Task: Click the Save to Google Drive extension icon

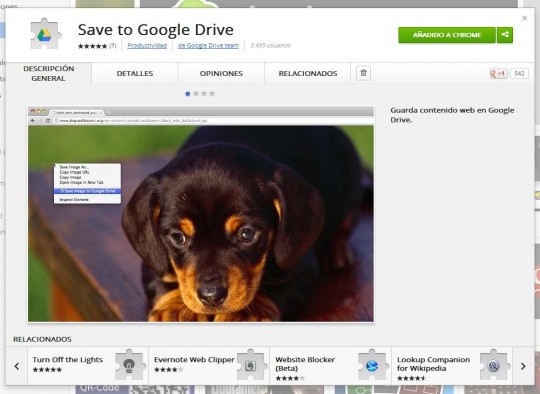Action: point(46,34)
